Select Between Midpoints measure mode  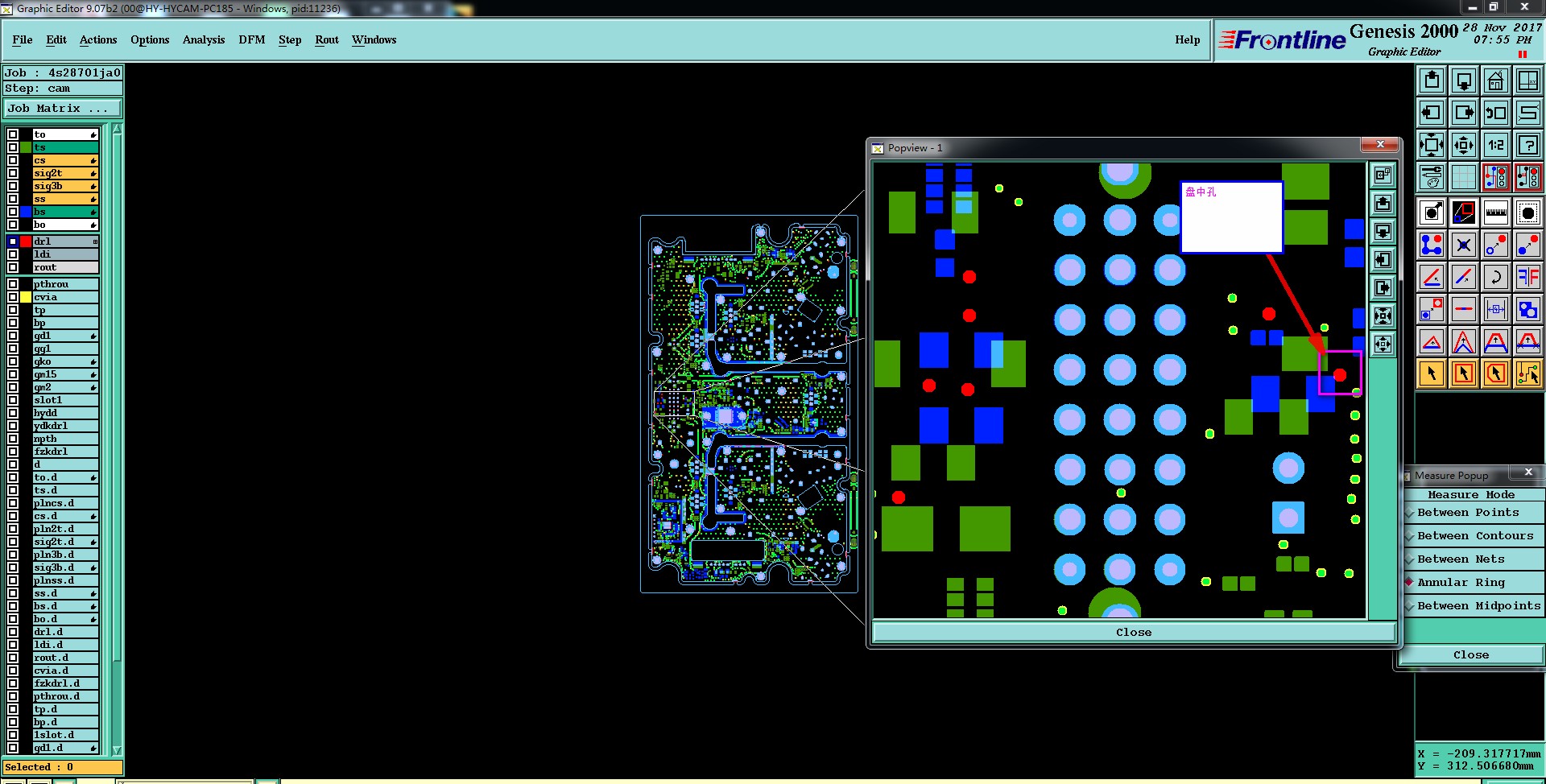click(1474, 606)
